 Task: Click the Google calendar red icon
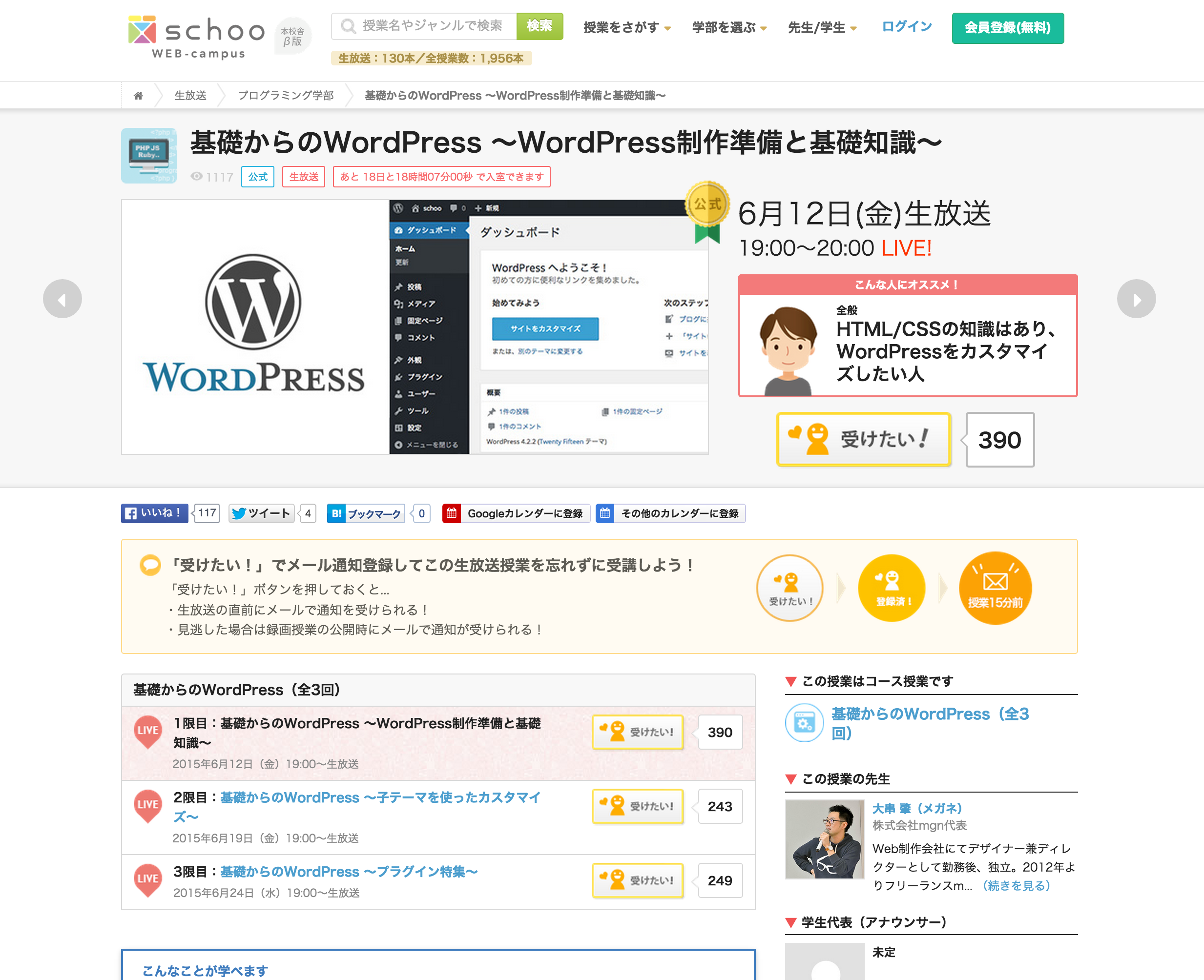pos(451,513)
